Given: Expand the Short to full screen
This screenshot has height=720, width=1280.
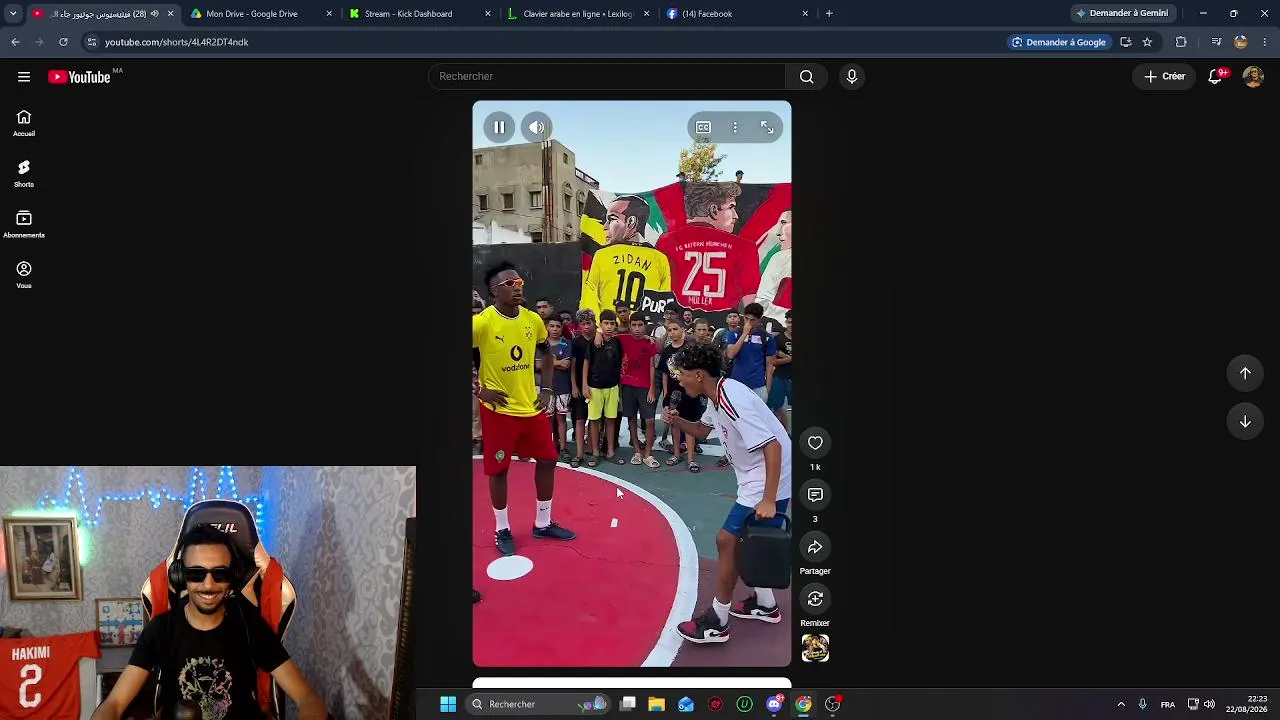Looking at the screenshot, I should [x=767, y=127].
